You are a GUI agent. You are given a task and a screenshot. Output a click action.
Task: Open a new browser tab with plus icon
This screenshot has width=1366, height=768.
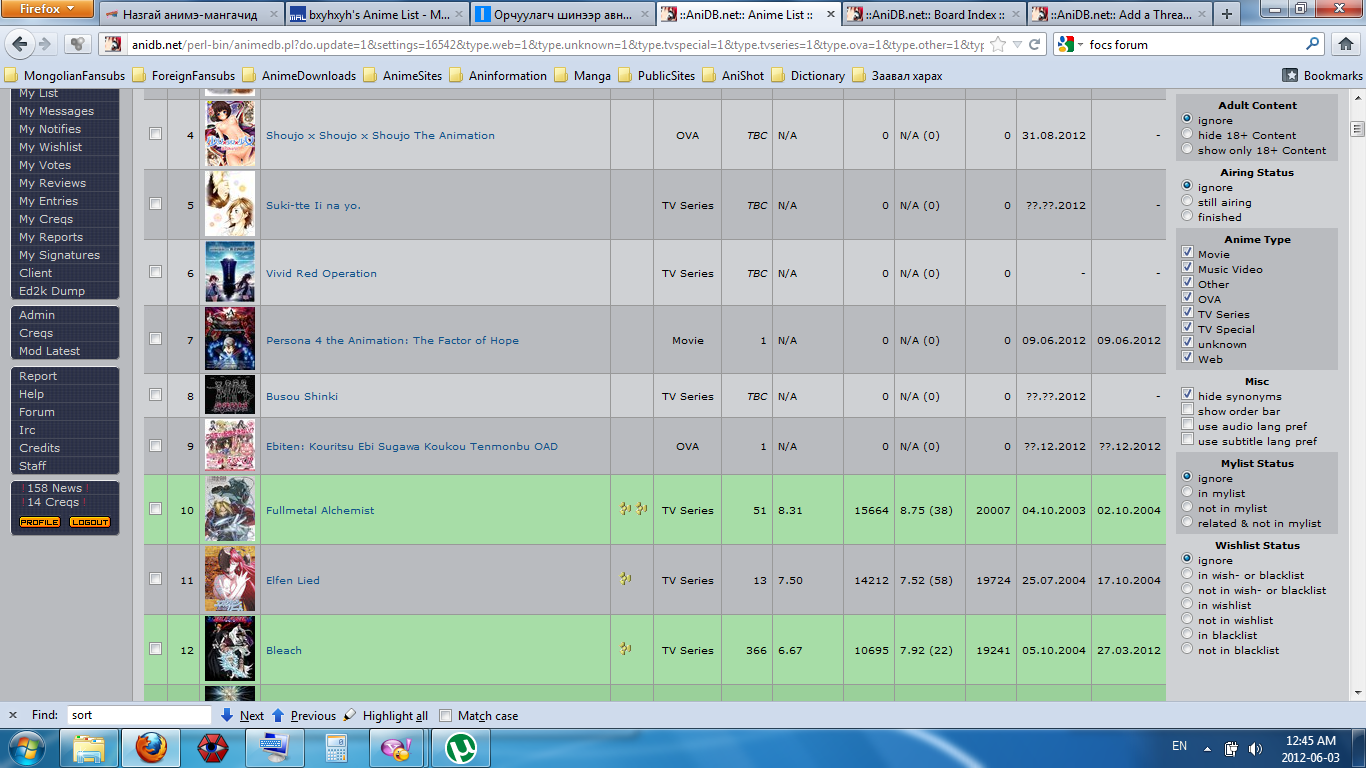pos(1227,14)
